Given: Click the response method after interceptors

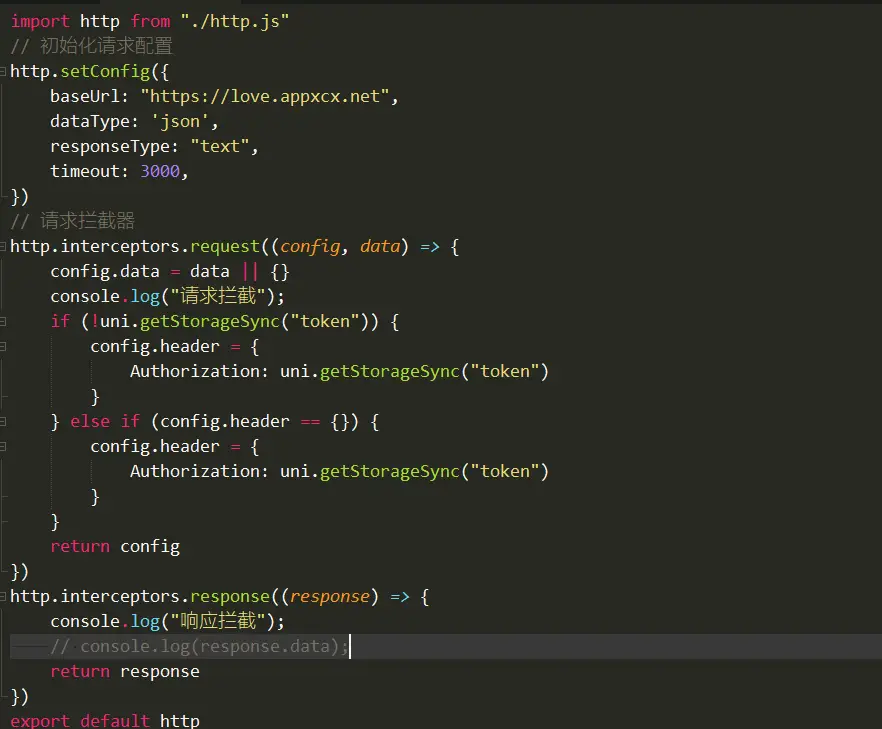Looking at the screenshot, I should click(x=230, y=597).
